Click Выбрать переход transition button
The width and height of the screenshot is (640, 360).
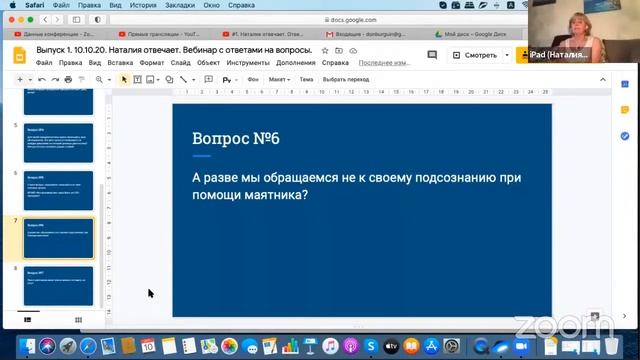(x=346, y=80)
